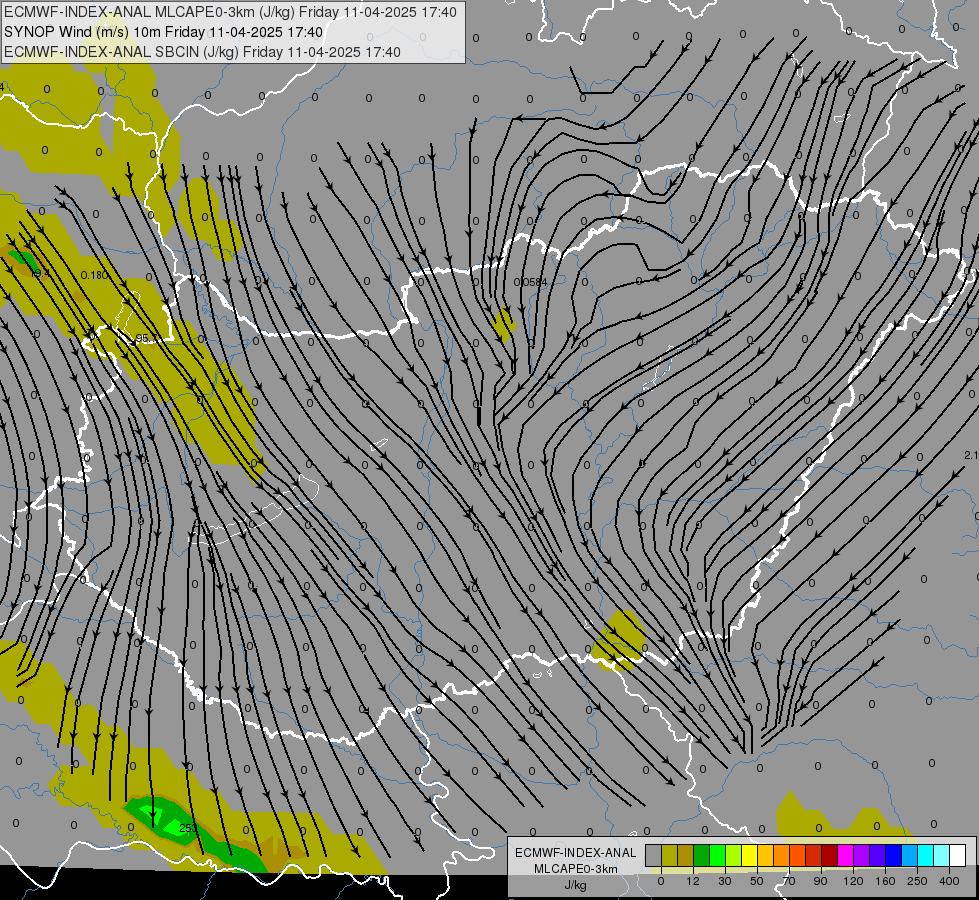The height and width of the screenshot is (900, 979).
Task: Click the 'SYNOP Wind (m/s) 10m' header line
Action: click(x=163, y=32)
